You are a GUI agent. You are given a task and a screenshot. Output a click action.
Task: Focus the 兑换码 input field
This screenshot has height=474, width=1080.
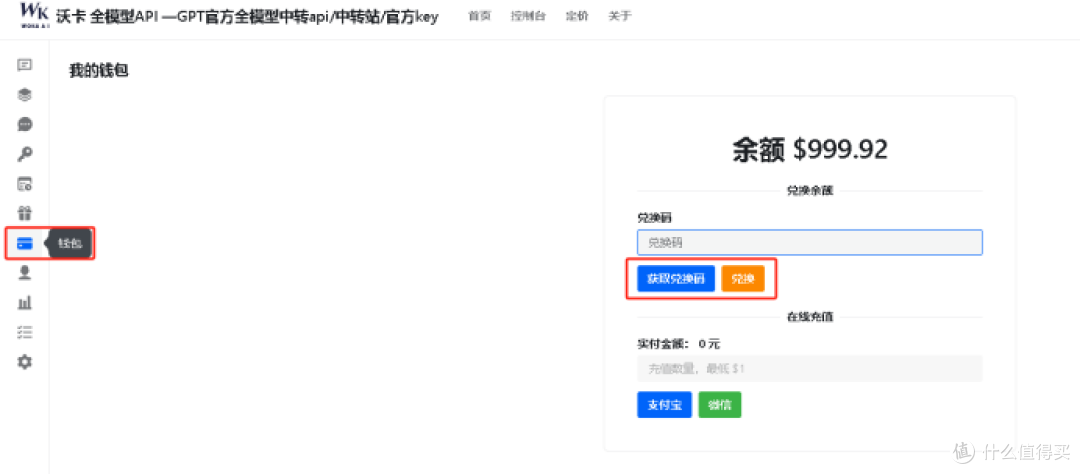tap(809, 243)
